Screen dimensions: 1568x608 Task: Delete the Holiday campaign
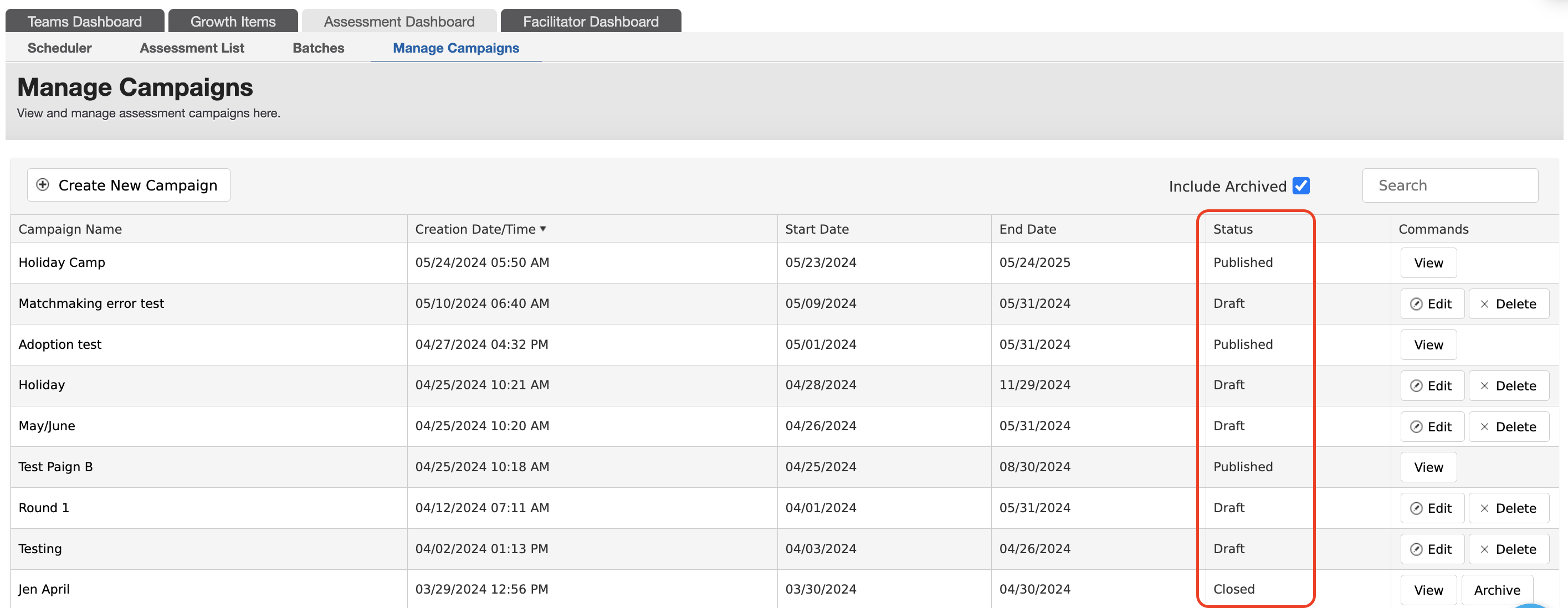tap(1509, 386)
